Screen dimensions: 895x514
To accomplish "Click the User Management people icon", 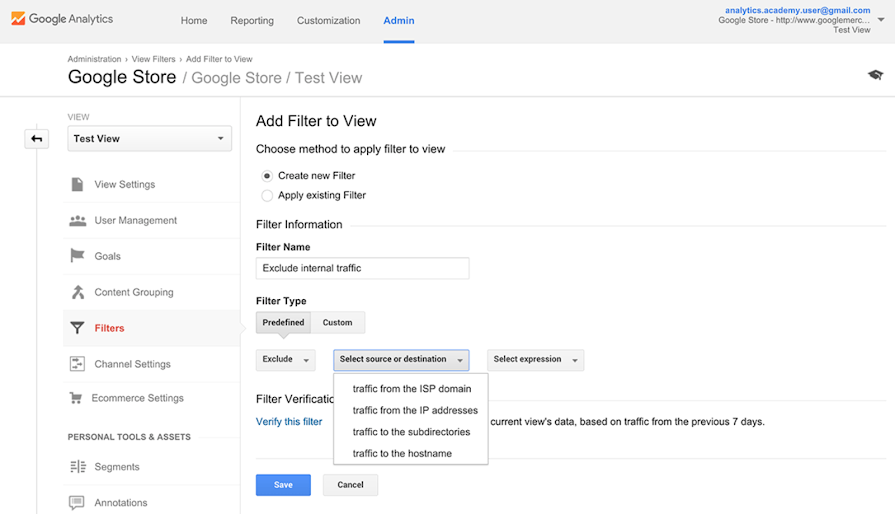I will point(77,220).
